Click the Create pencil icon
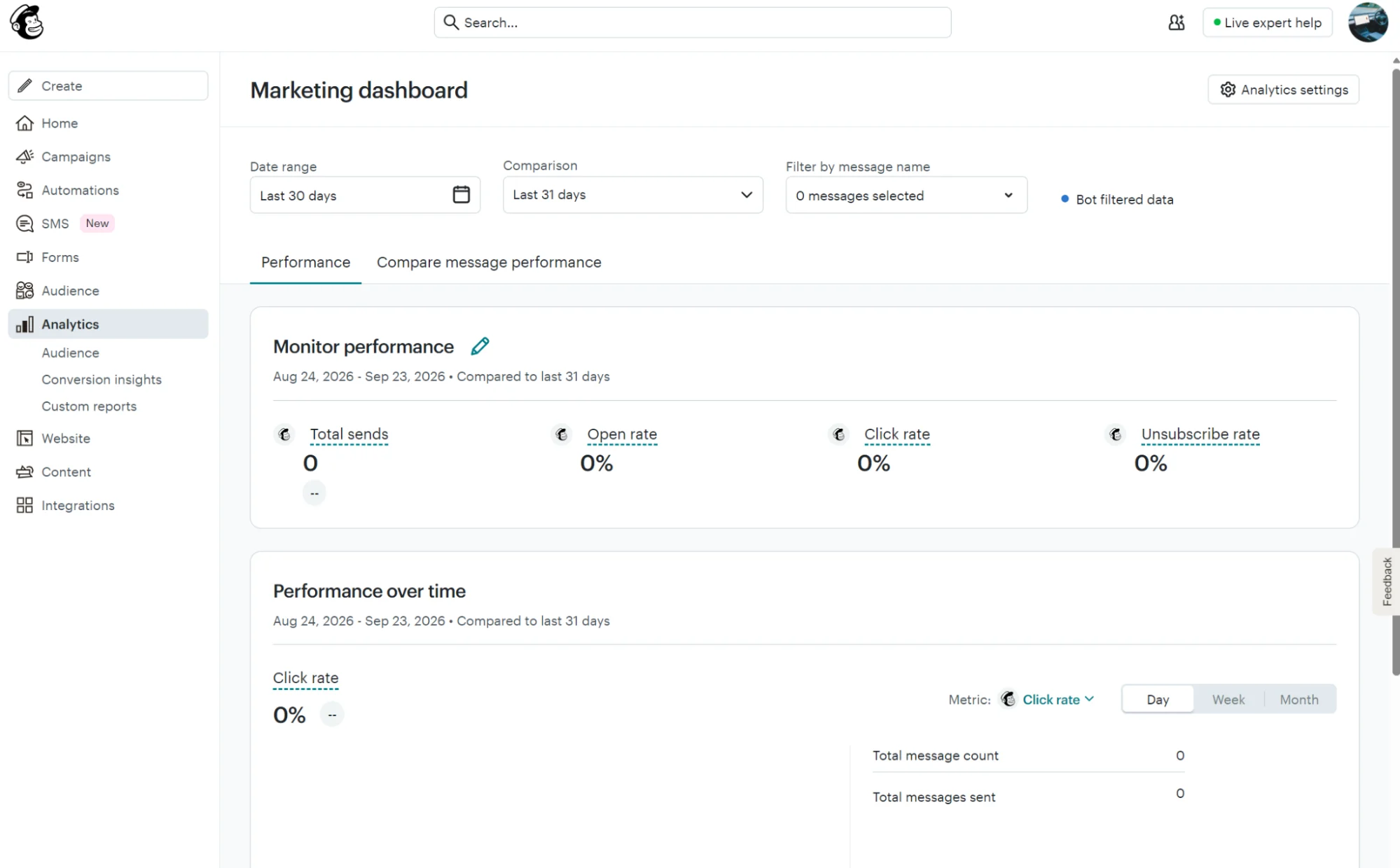This screenshot has height=868, width=1400. pos(25,85)
